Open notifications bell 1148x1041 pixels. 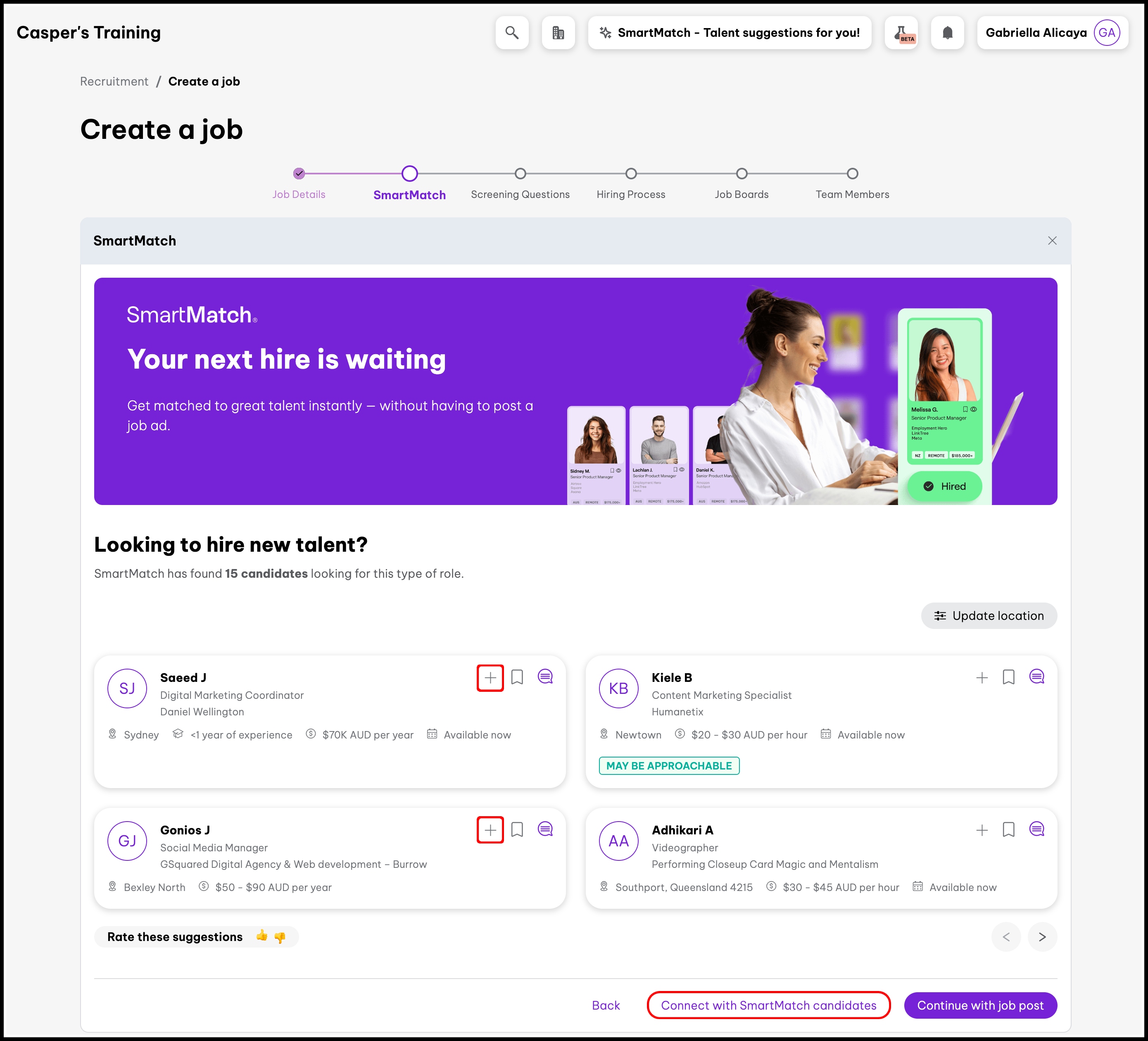(x=947, y=33)
